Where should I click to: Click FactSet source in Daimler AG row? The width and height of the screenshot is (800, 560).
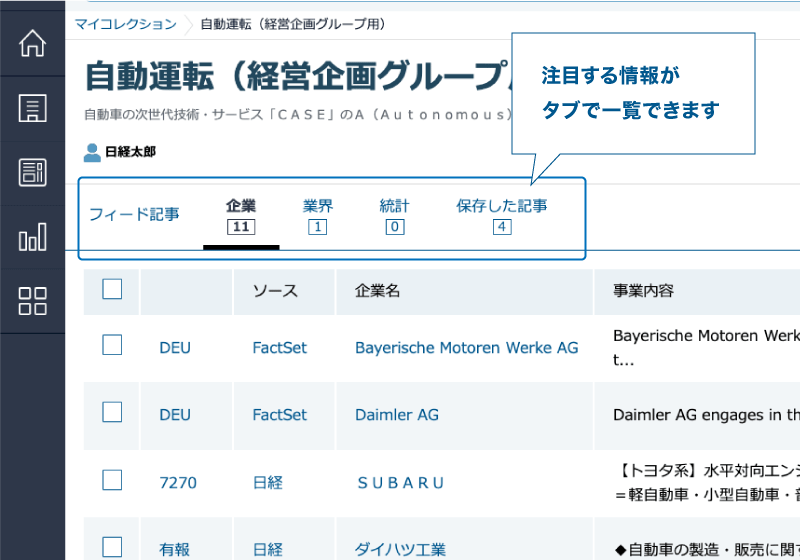click(x=280, y=415)
